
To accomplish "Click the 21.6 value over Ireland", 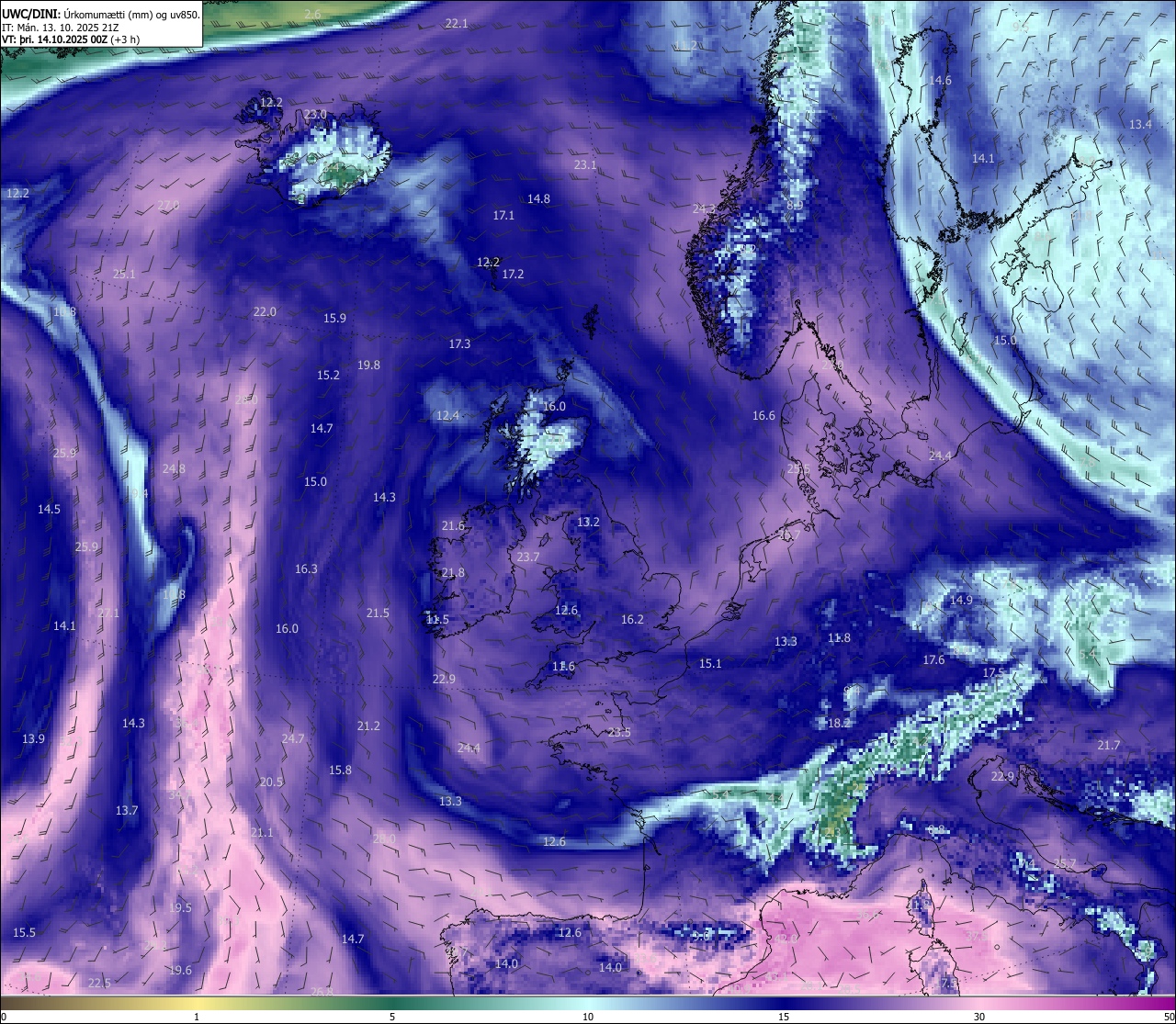I will 453,525.
